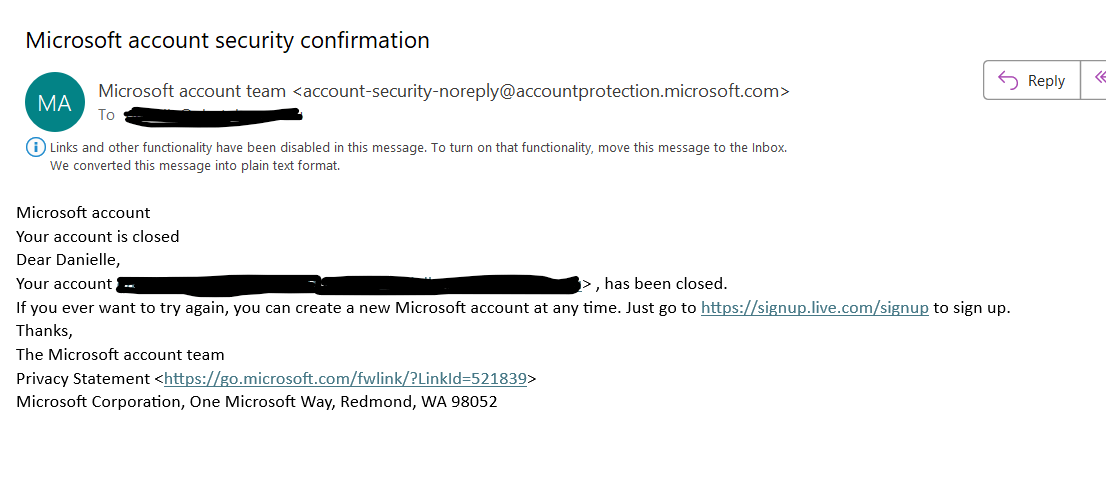Click the email subject heading
The width and height of the screenshot is (1106, 478).
click(x=227, y=41)
